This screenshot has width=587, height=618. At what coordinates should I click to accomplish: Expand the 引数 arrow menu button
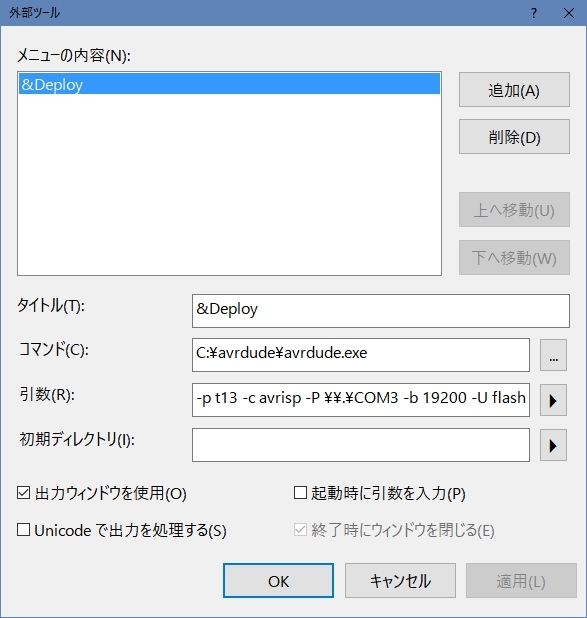[x=553, y=400]
